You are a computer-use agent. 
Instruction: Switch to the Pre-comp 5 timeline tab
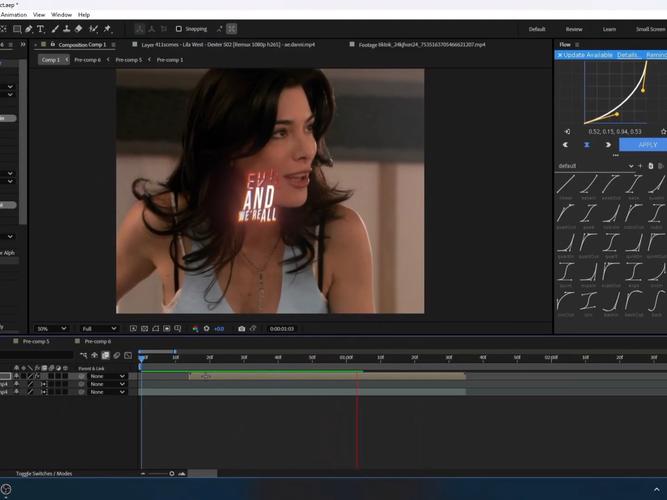(36, 341)
